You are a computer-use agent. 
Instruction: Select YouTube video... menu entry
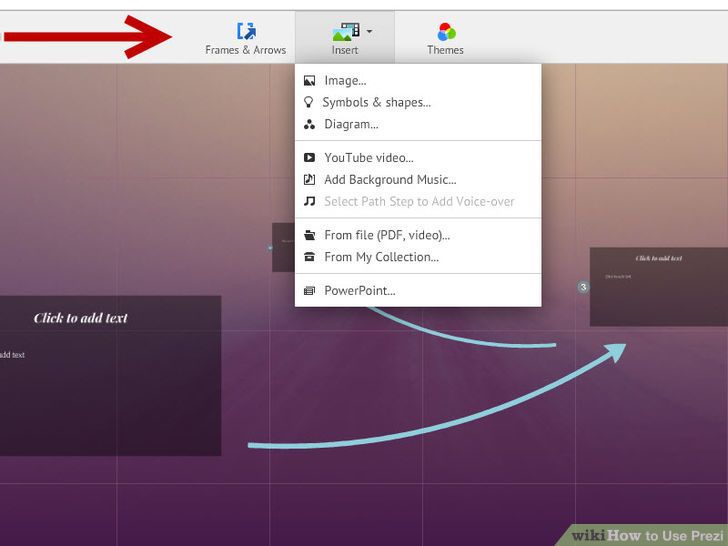tap(369, 158)
